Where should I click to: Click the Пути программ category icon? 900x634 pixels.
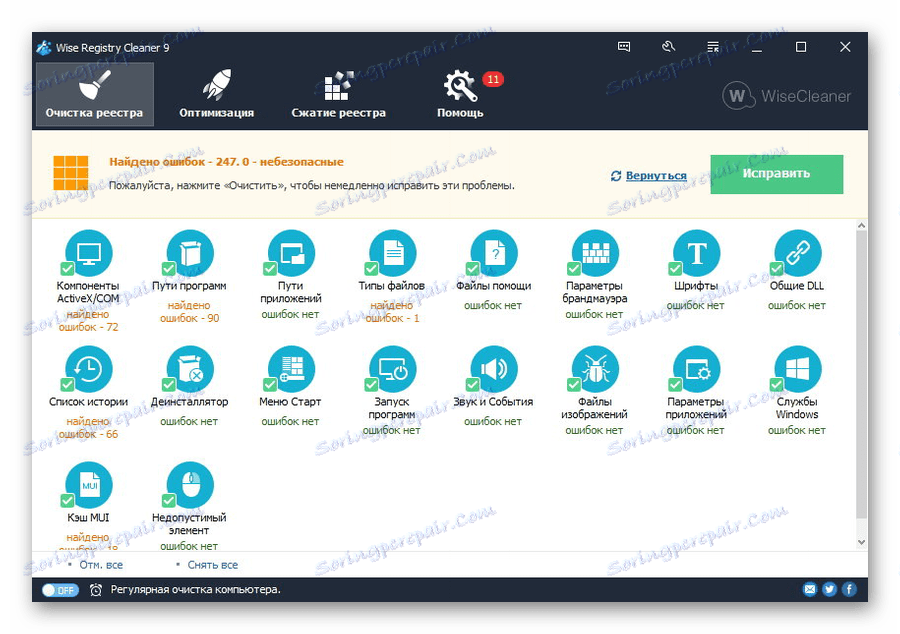point(190,253)
